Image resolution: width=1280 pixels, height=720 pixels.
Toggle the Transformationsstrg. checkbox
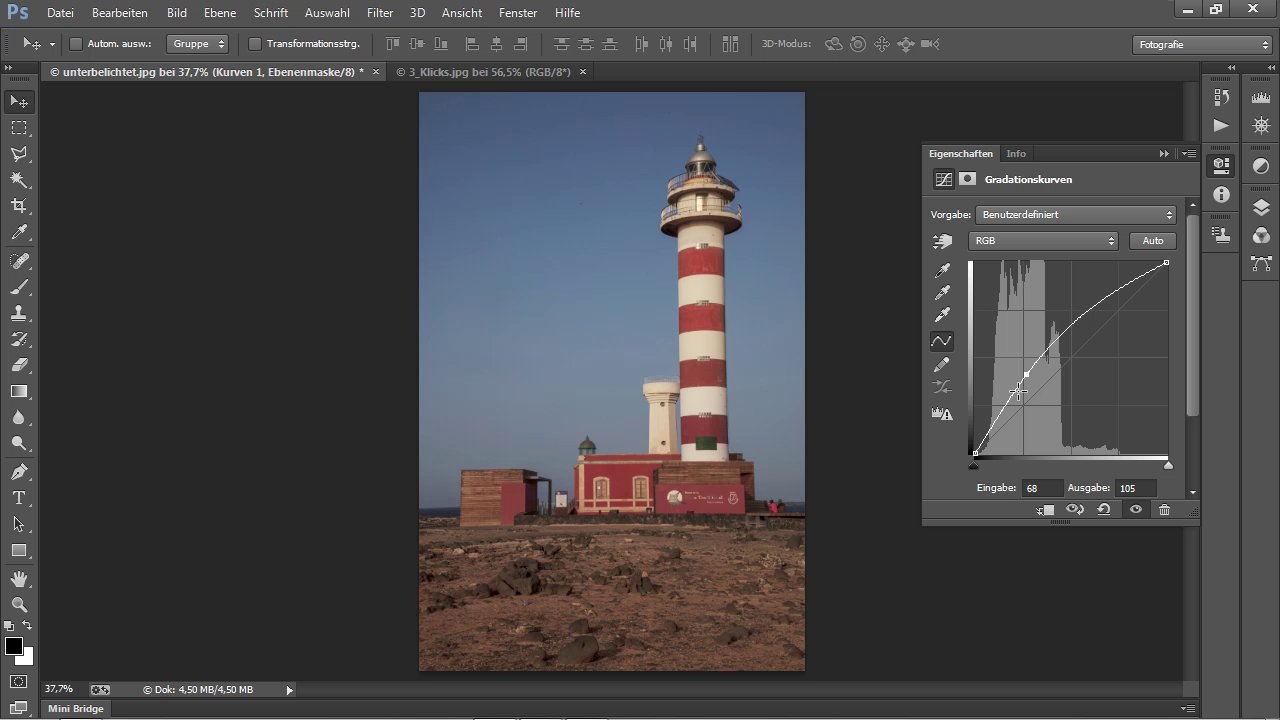pyautogui.click(x=255, y=44)
